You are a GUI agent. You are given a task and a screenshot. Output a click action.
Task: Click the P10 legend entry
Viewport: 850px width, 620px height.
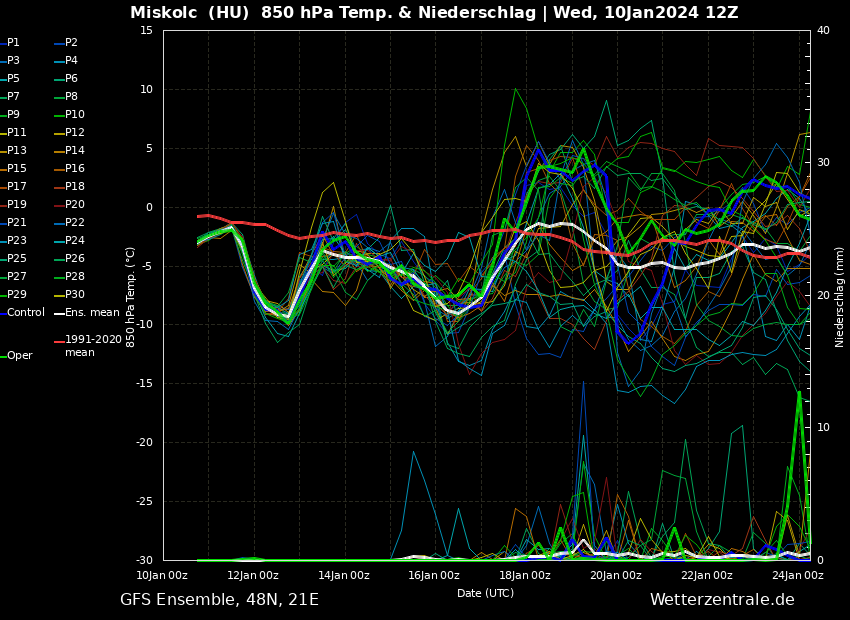[75, 115]
